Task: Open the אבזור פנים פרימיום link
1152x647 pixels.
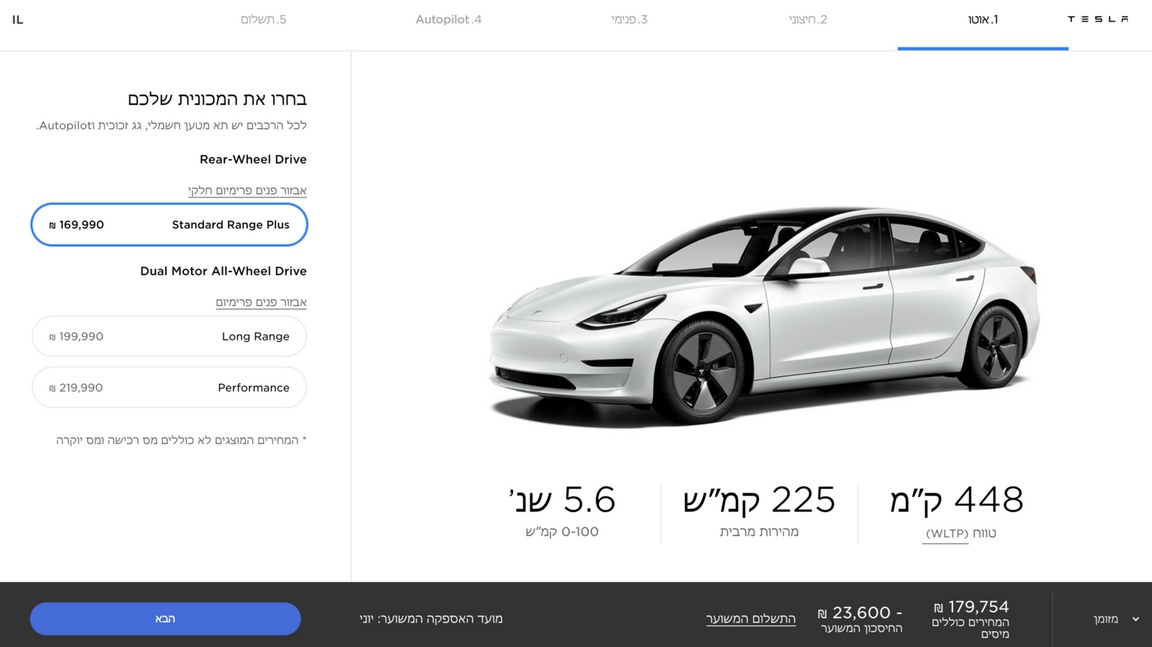Action: [261, 303]
